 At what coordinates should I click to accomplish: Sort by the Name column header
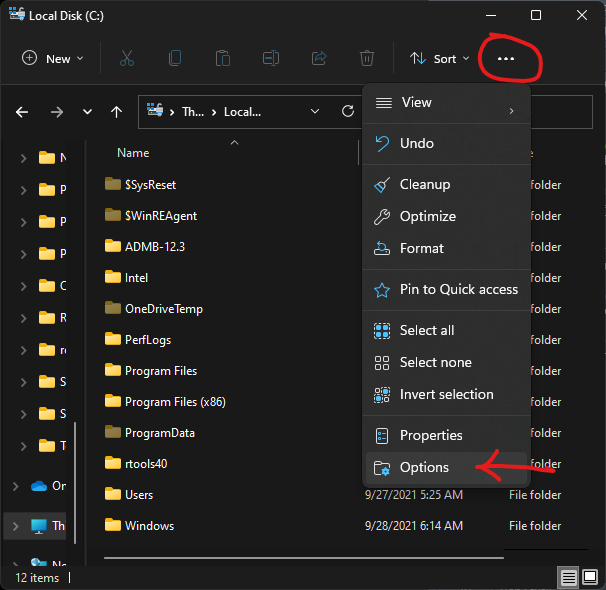point(133,153)
